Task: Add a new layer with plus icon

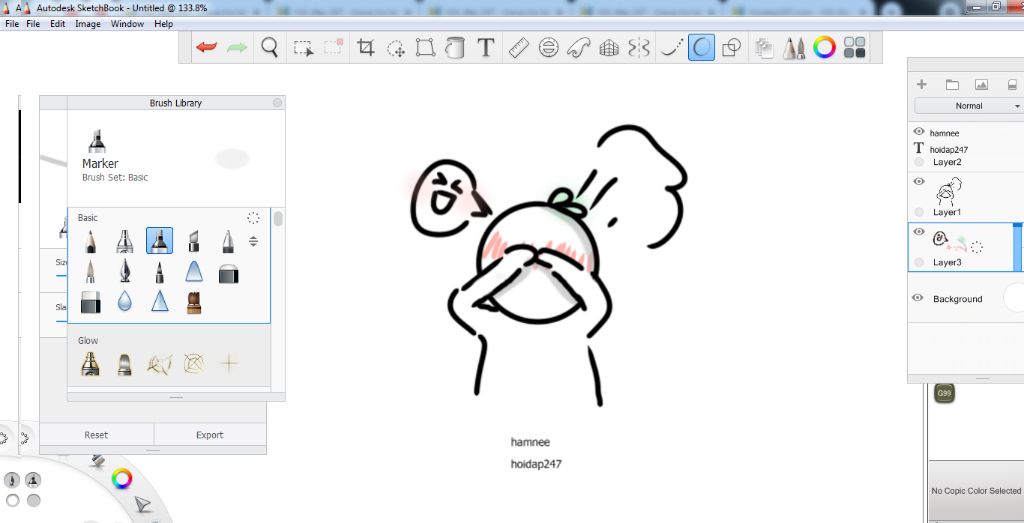Action: [x=921, y=84]
